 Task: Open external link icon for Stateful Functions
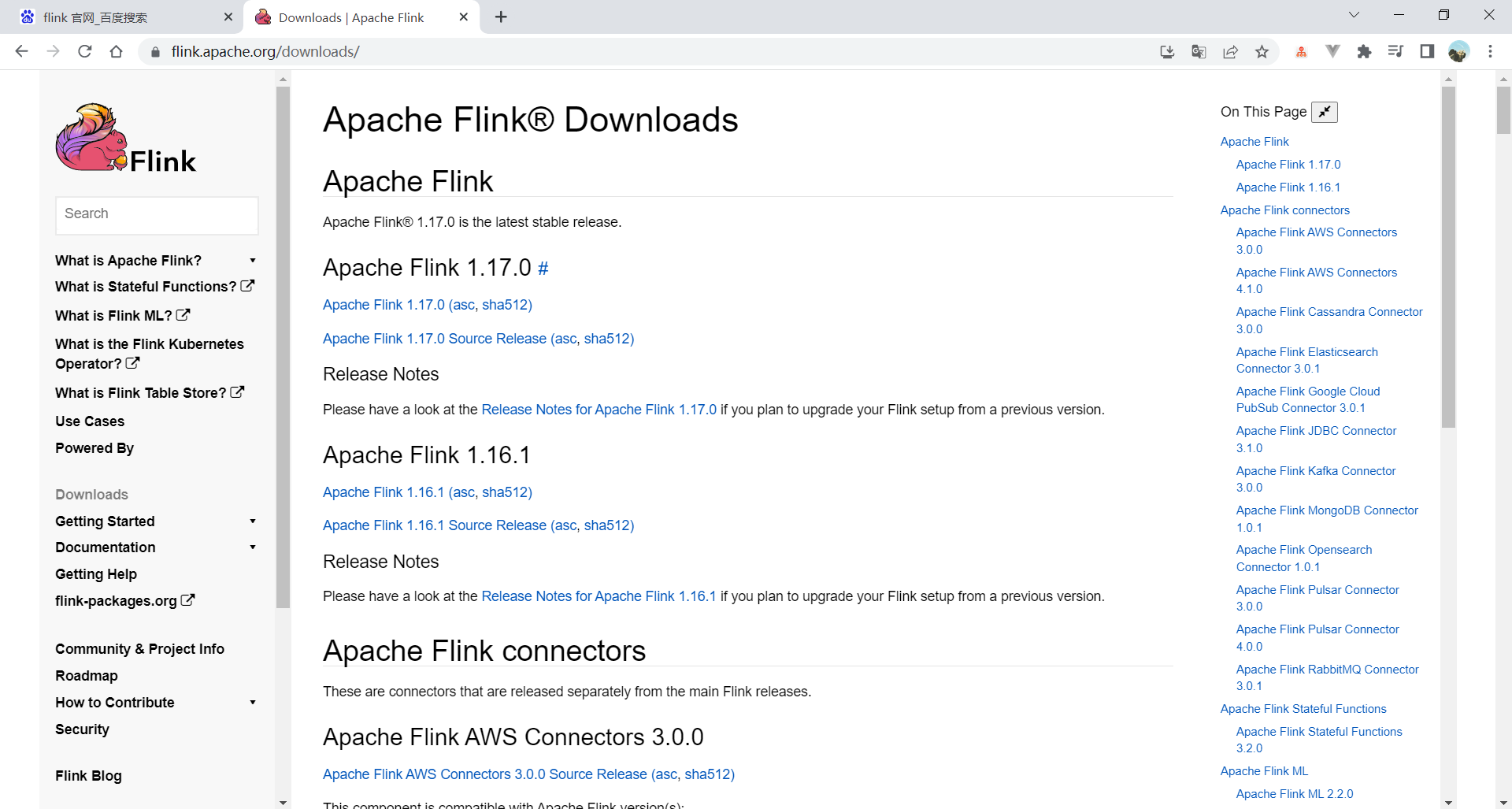point(247,286)
